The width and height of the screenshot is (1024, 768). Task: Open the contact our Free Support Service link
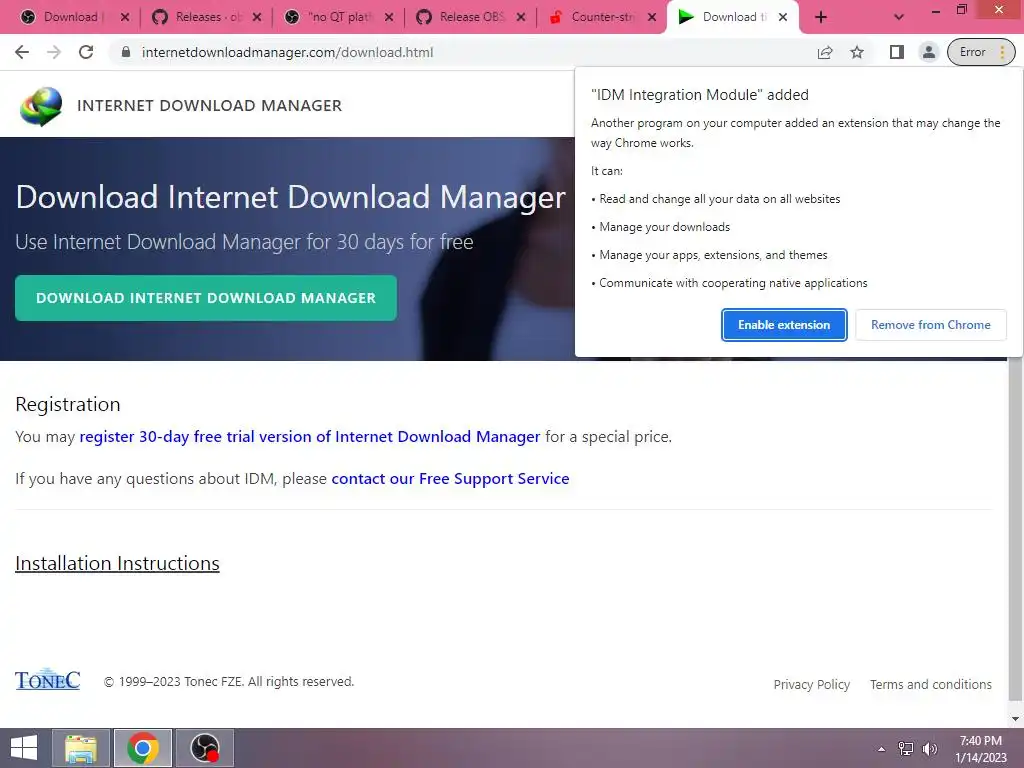[x=450, y=479]
